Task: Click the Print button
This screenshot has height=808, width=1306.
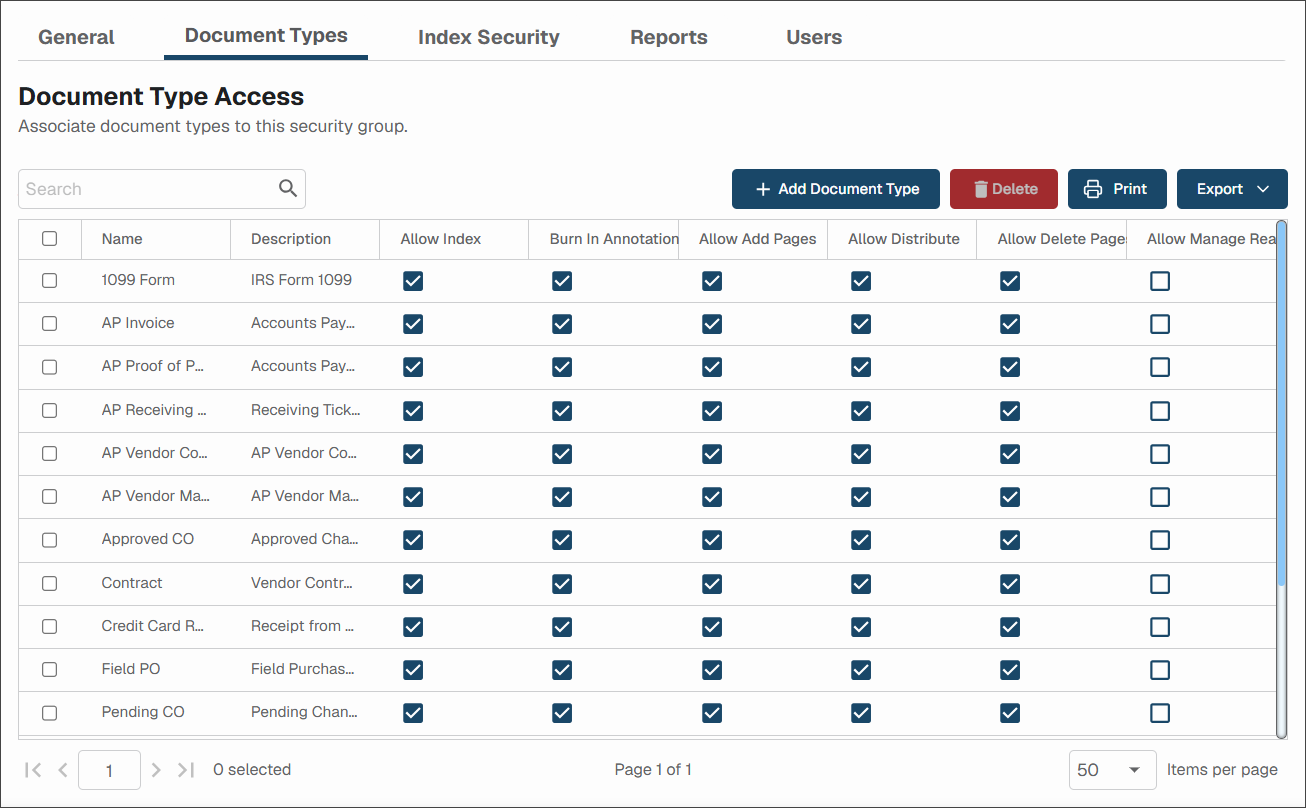Action: pyautogui.click(x=1117, y=189)
